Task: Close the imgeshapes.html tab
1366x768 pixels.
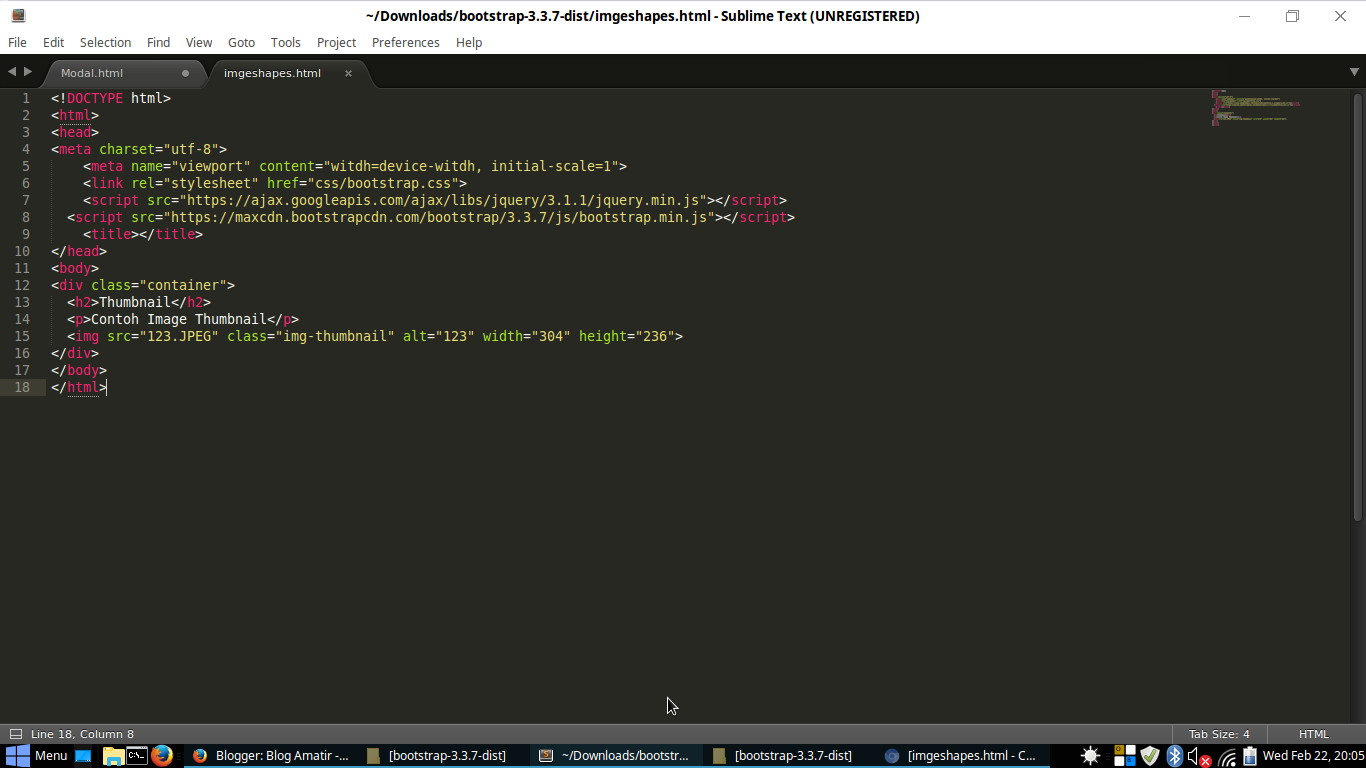Action: 348,73
